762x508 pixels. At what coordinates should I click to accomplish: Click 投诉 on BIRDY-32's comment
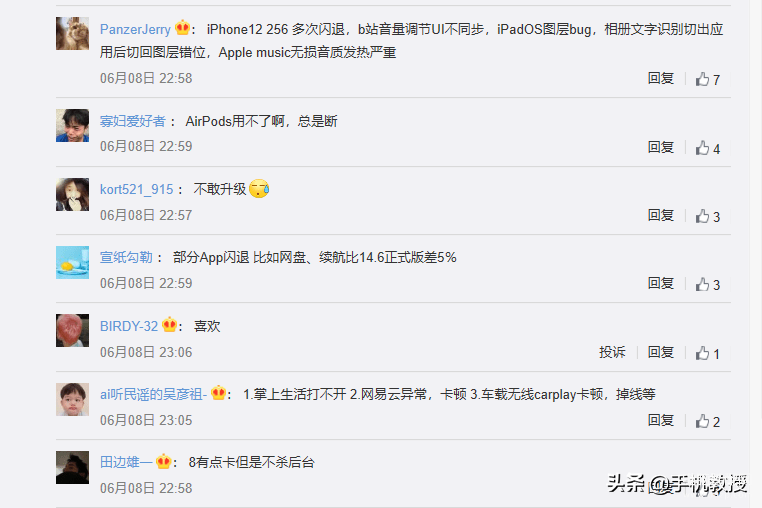[612, 352]
